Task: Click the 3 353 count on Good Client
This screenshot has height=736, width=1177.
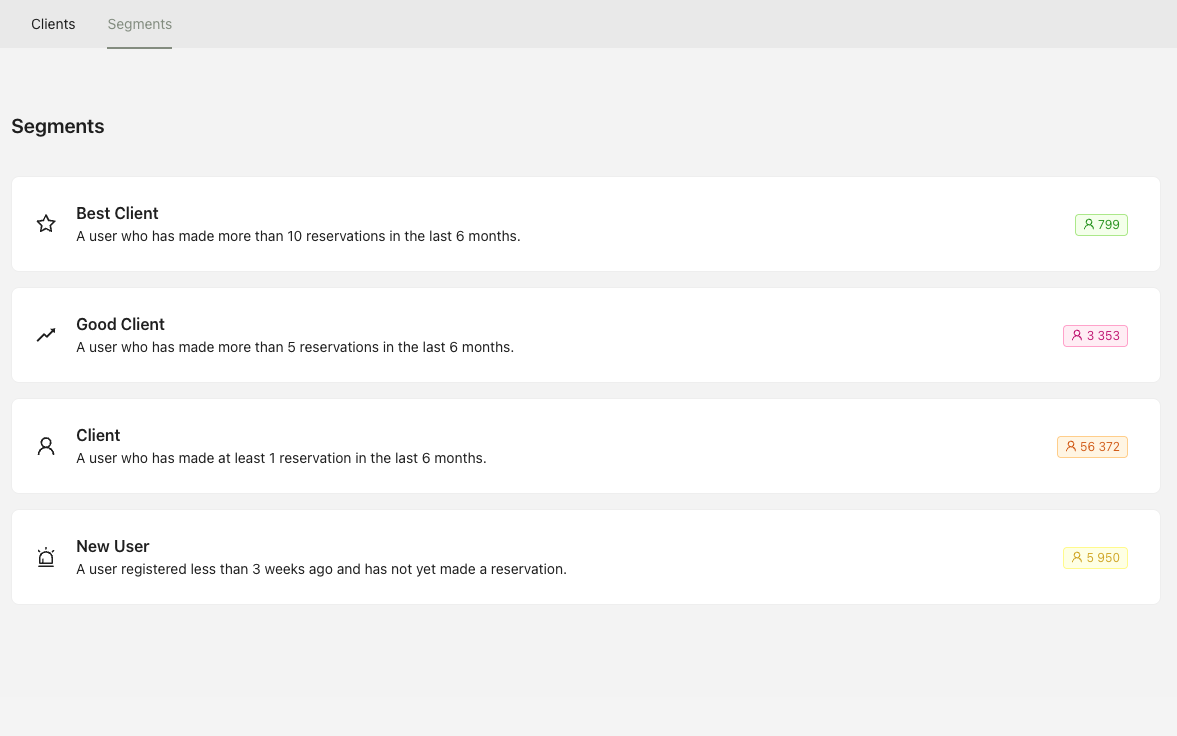Action: point(1103,336)
